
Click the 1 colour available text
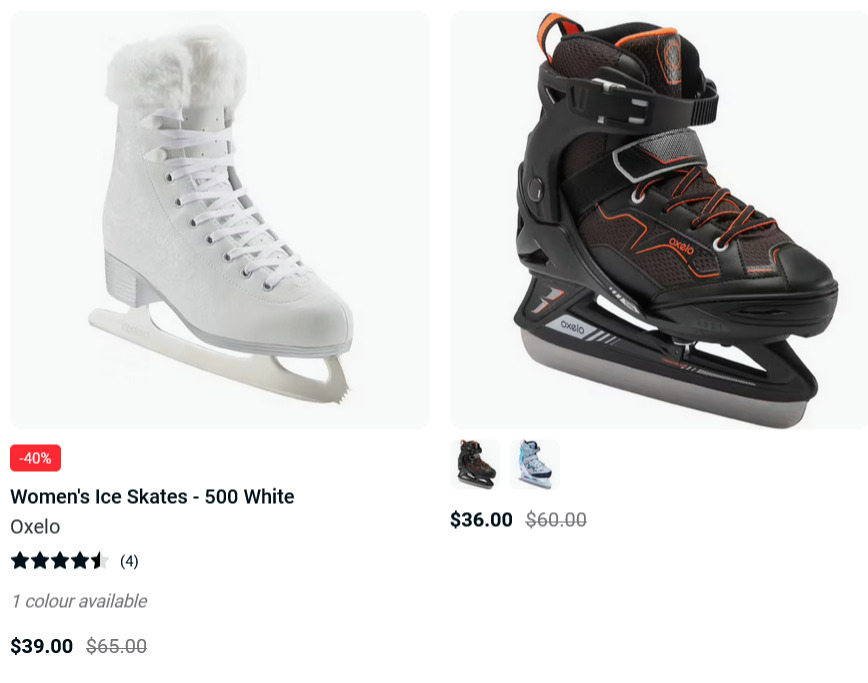(80, 601)
